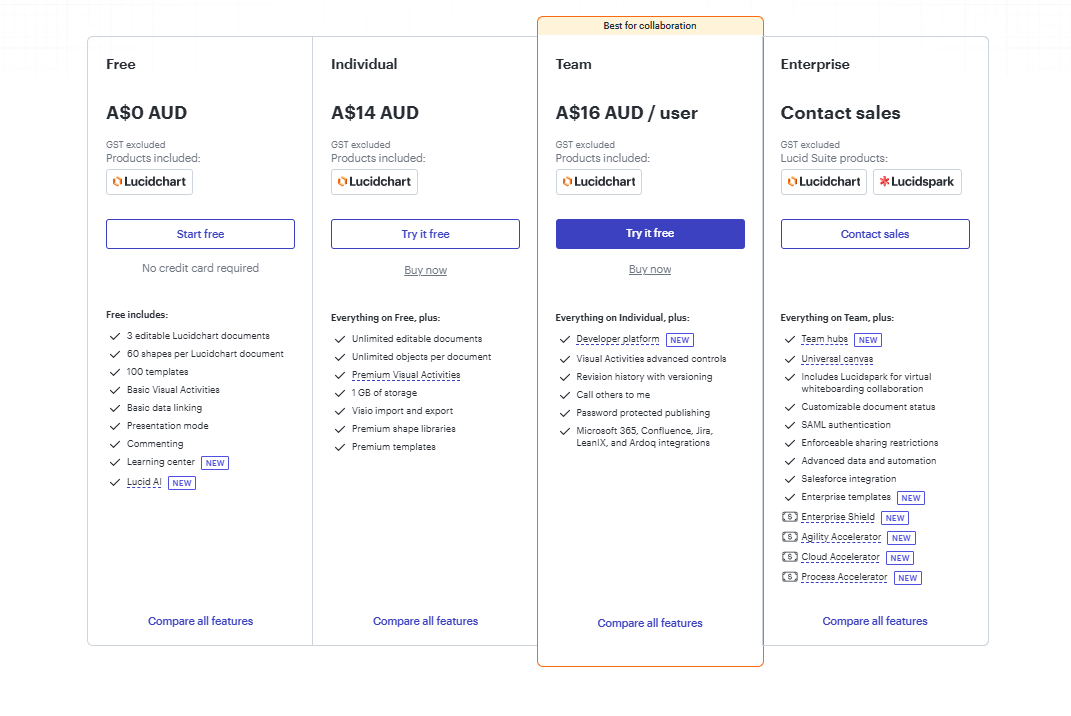Click Lucidchart product badge in Individual plan
Viewport: 1071px width, 716px height.
(x=374, y=182)
